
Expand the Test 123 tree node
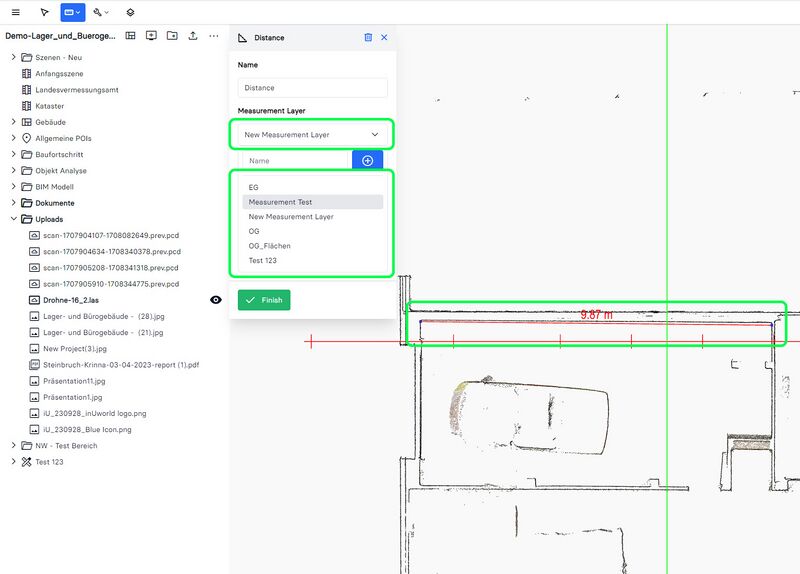(x=14, y=462)
